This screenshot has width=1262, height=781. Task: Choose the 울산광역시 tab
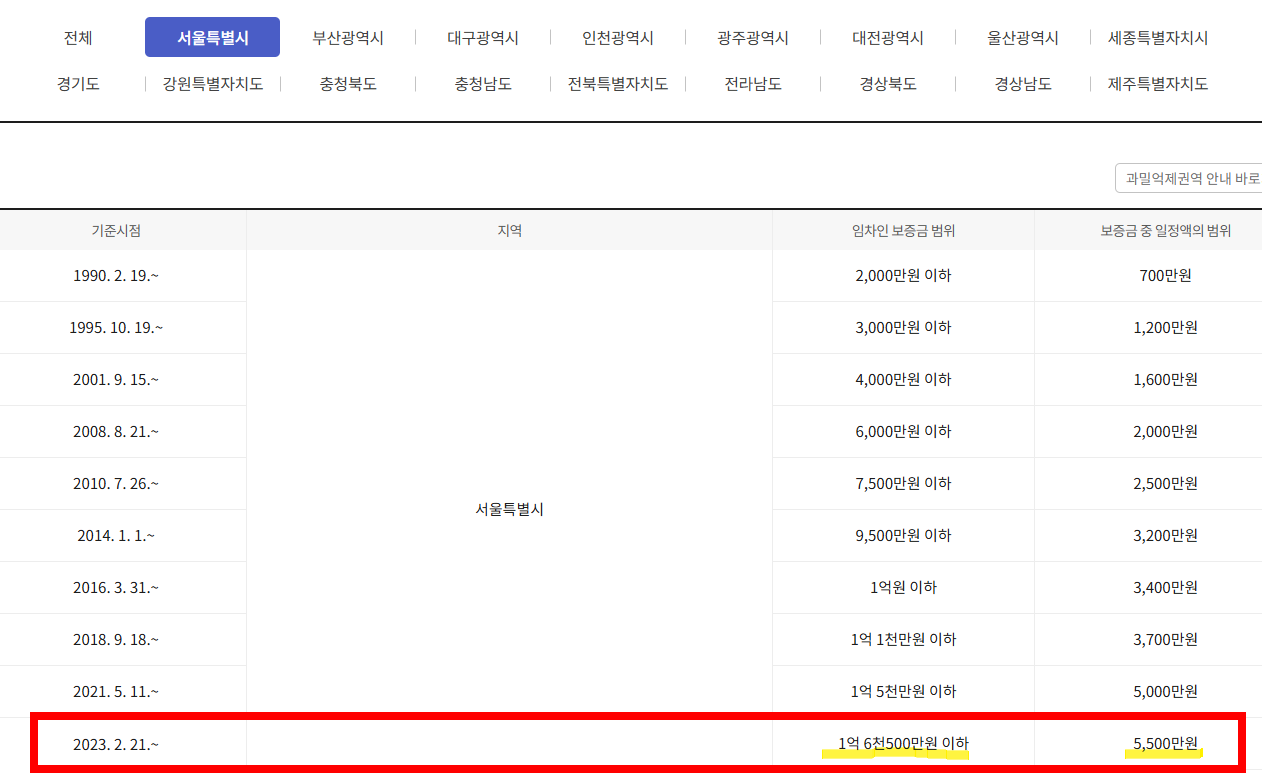[x=1023, y=38]
